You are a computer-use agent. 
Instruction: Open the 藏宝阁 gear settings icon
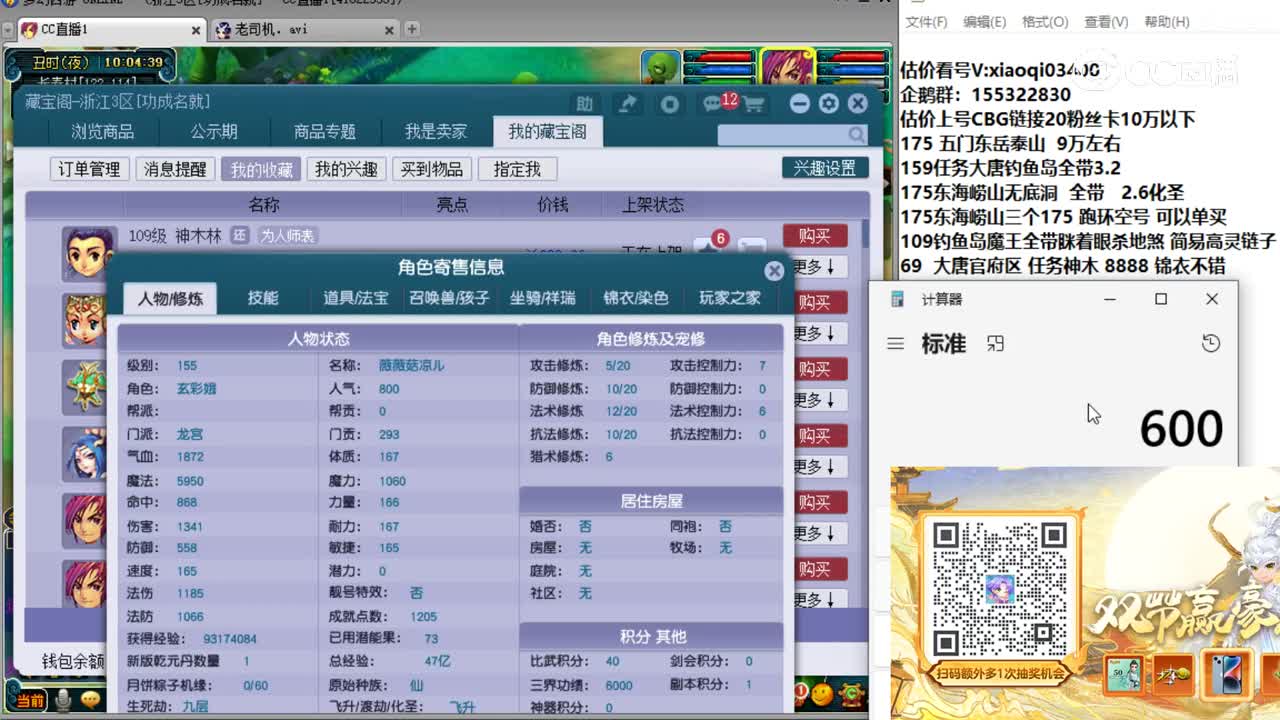click(828, 103)
